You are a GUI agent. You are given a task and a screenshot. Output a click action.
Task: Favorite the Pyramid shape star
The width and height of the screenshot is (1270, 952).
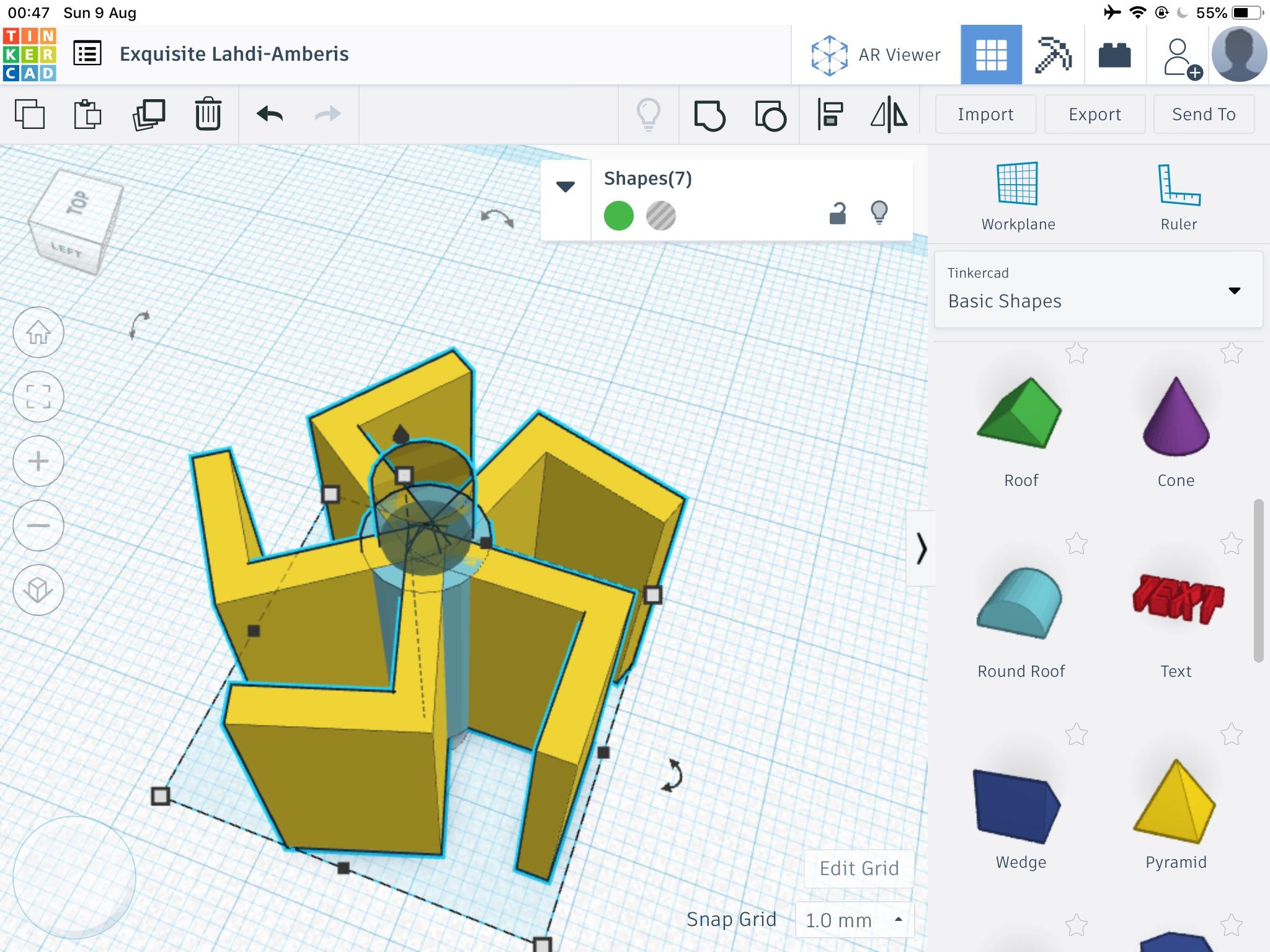1231,735
